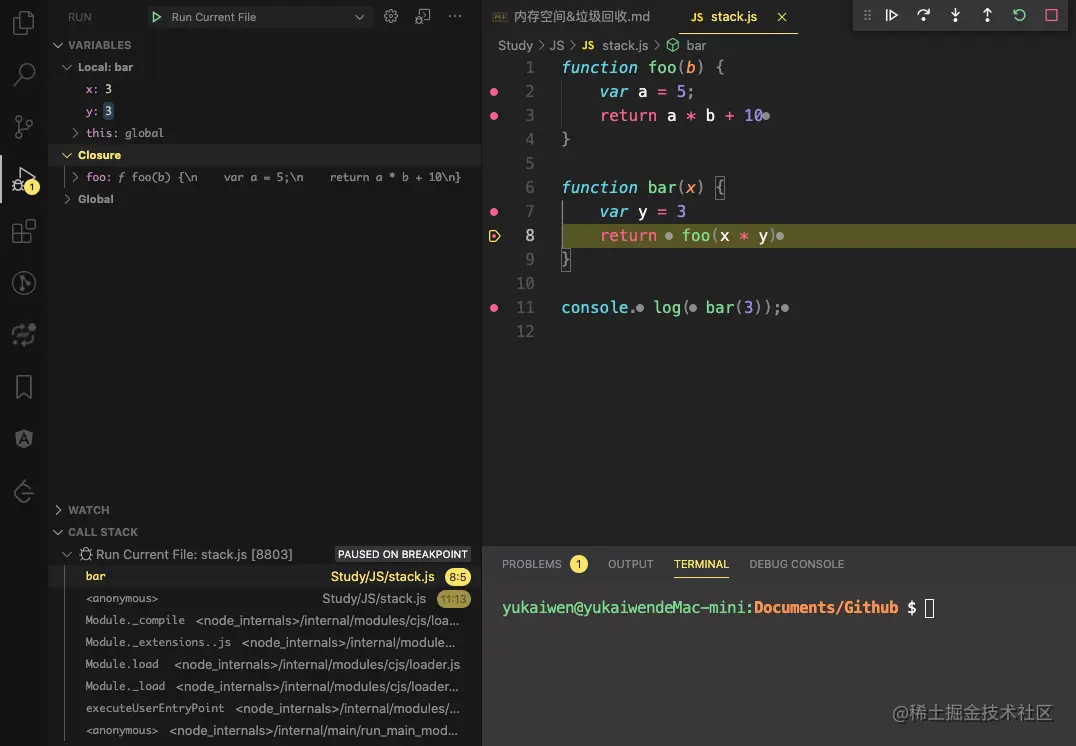This screenshot has height=746, width=1076.
Task: Open the shield-A icon in activity bar
Action: click(x=23, y=439)
